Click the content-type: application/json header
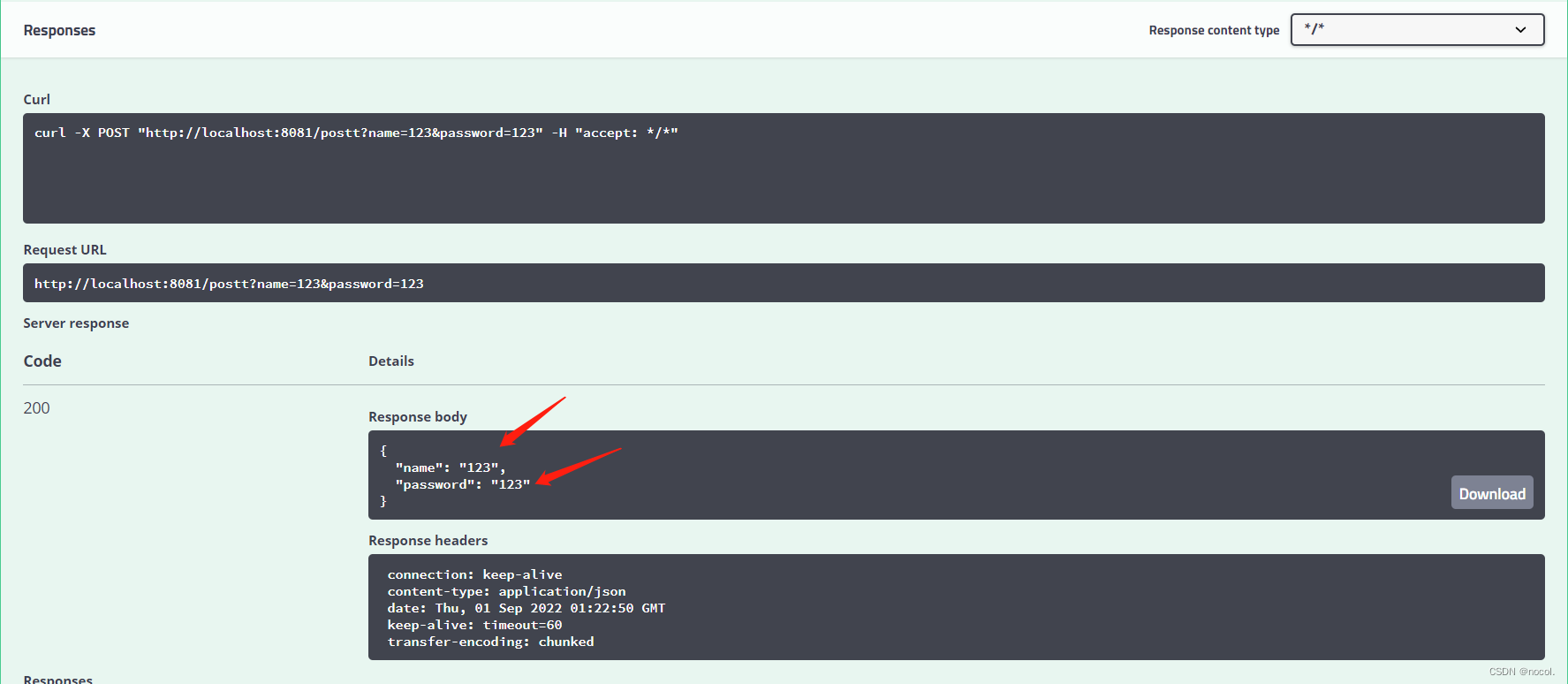This screenshot has width=1568, height=684. [506, 591]
